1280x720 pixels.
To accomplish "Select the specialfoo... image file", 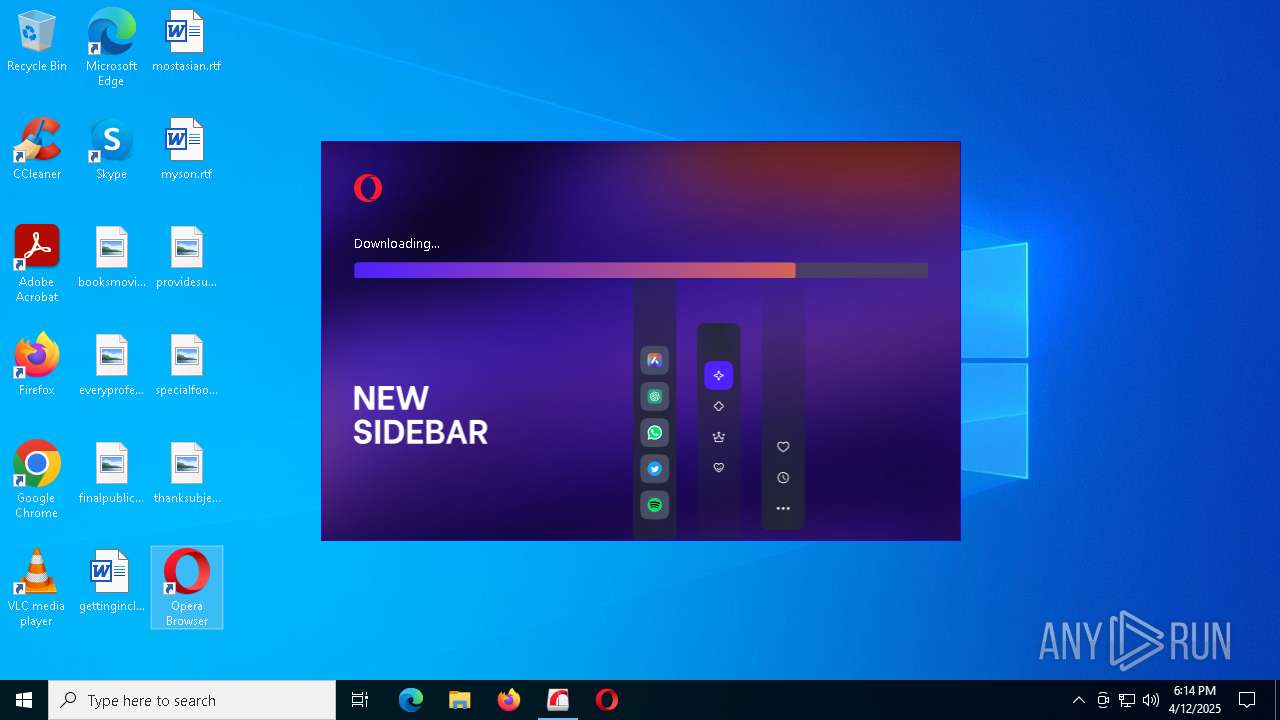I will 186,365.
